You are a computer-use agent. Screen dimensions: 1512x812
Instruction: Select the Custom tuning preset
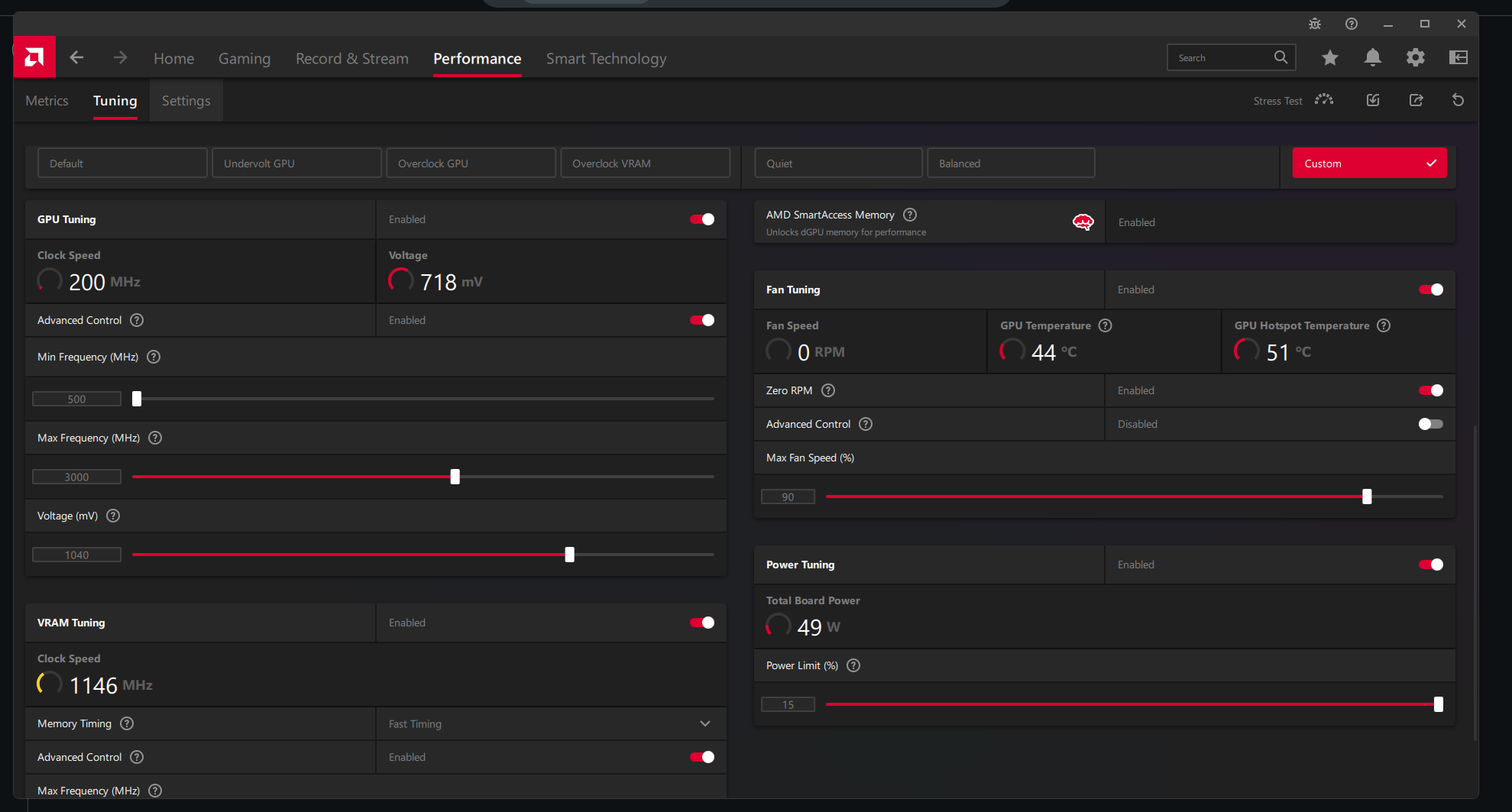coord(1369,163)
